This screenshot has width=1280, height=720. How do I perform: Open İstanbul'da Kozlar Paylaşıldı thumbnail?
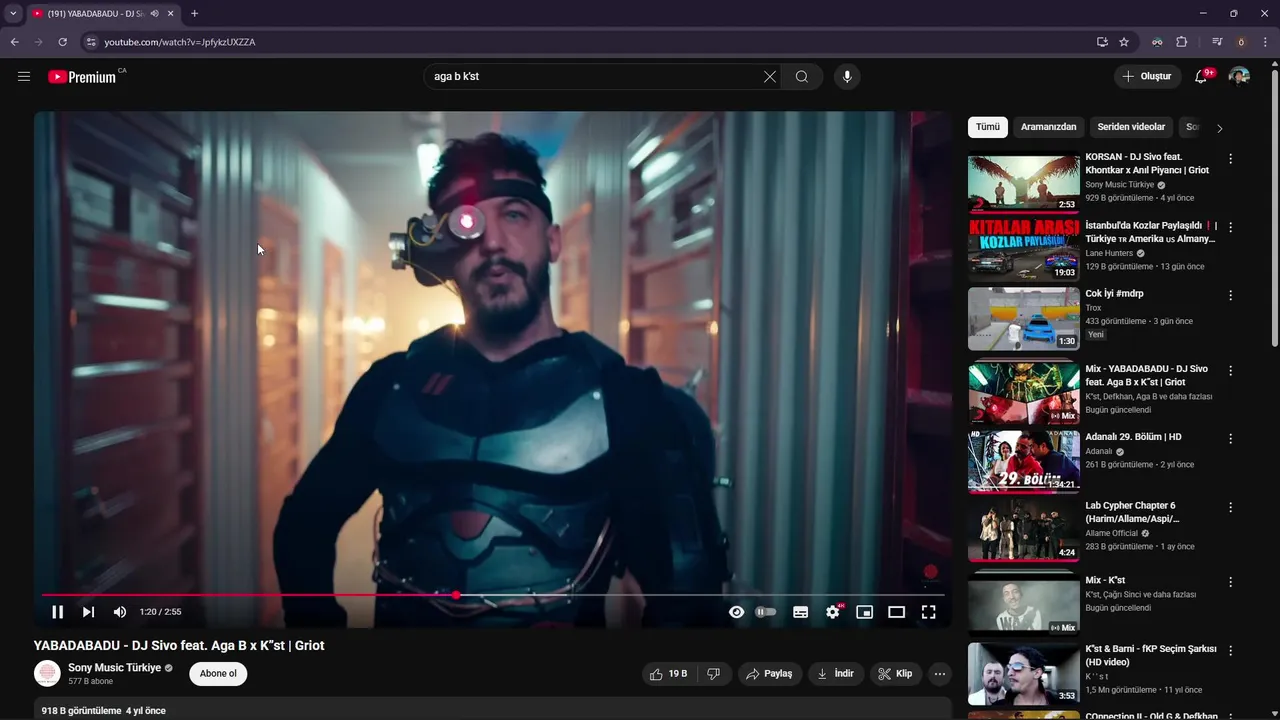point(1024,250)
